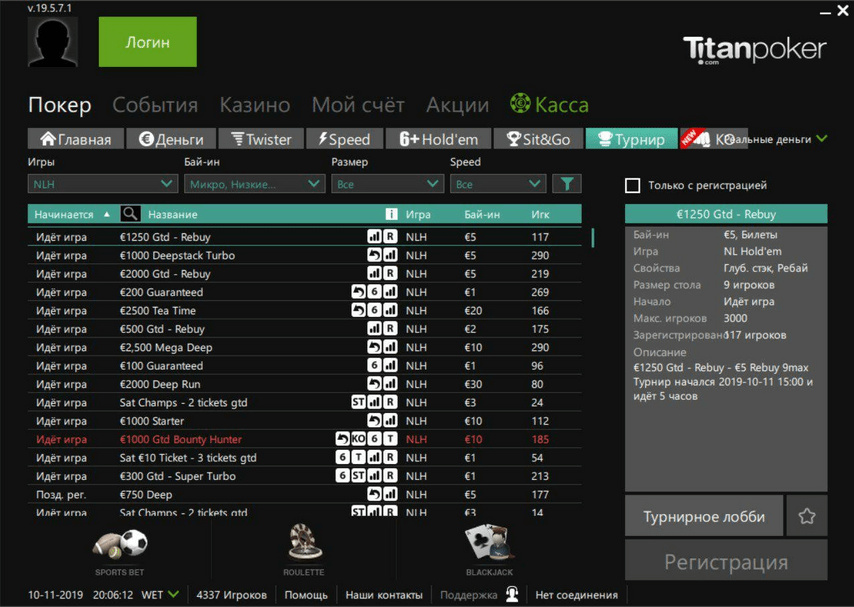Switch to the 6+ Hold'em tab
This screenshot has height=607, width=854.
pyautogui.click(x=438, y=139)
